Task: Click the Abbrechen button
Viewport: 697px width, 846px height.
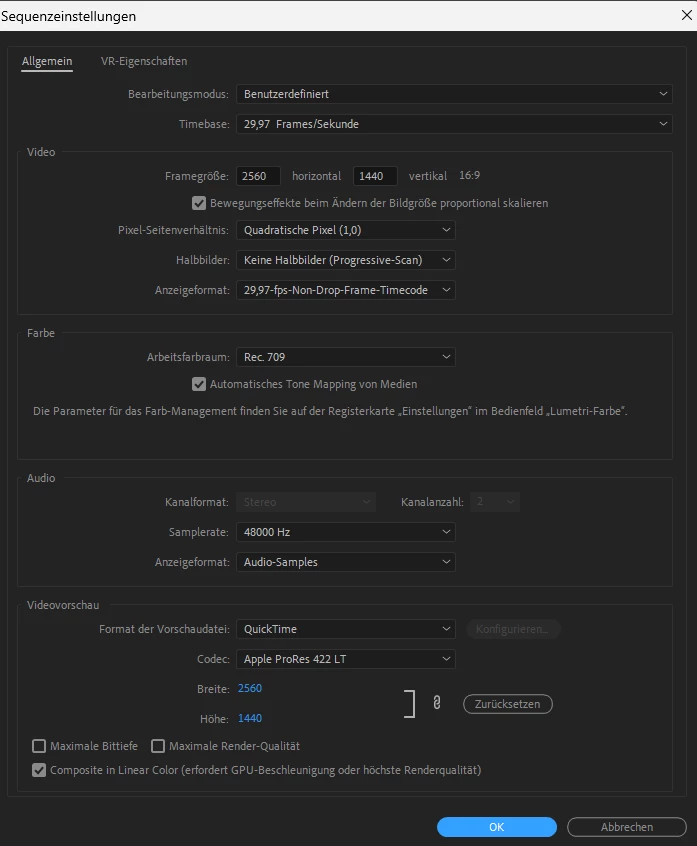Action: 627,827
